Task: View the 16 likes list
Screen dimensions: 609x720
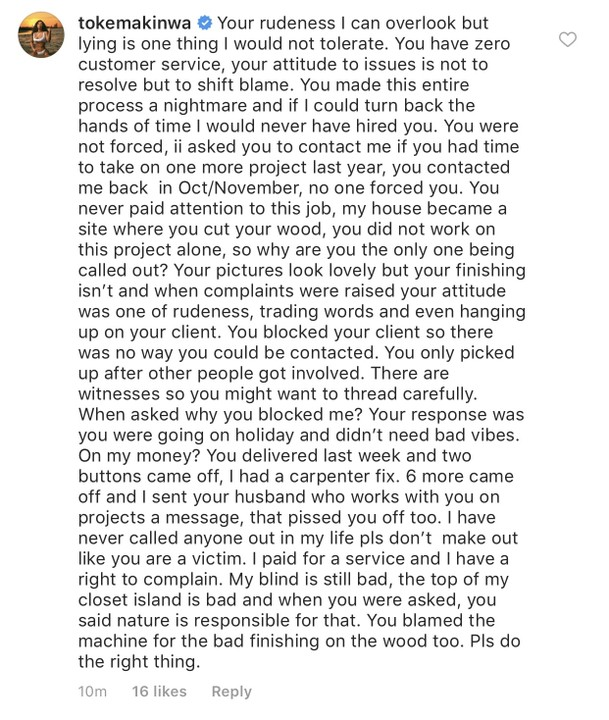Action: point(159,691)
